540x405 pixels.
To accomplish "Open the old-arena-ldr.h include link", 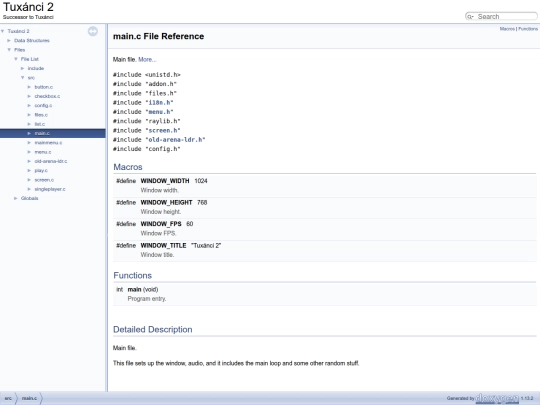I will 175,140.
